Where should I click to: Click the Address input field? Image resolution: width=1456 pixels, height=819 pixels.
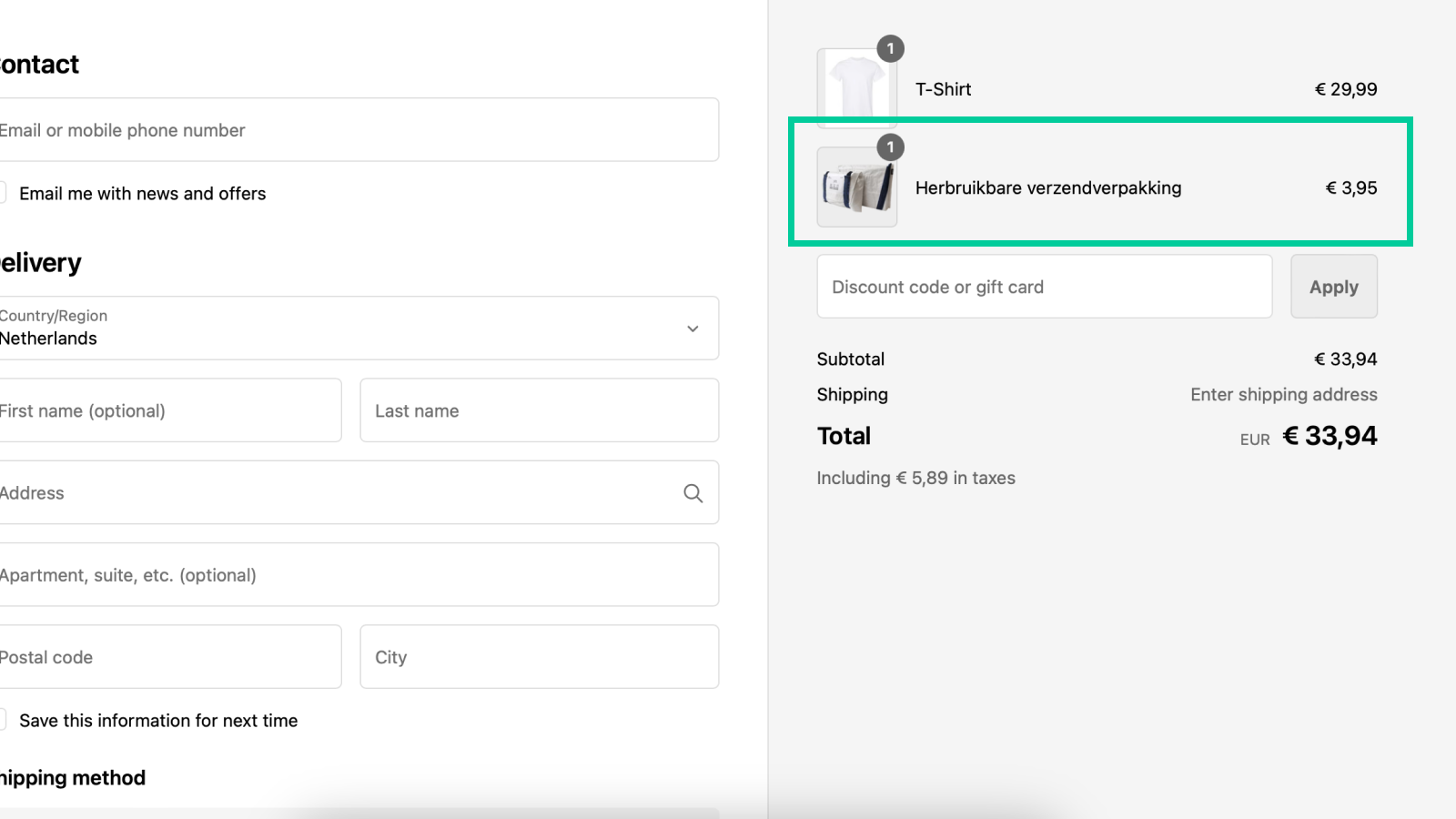point(346,493)
